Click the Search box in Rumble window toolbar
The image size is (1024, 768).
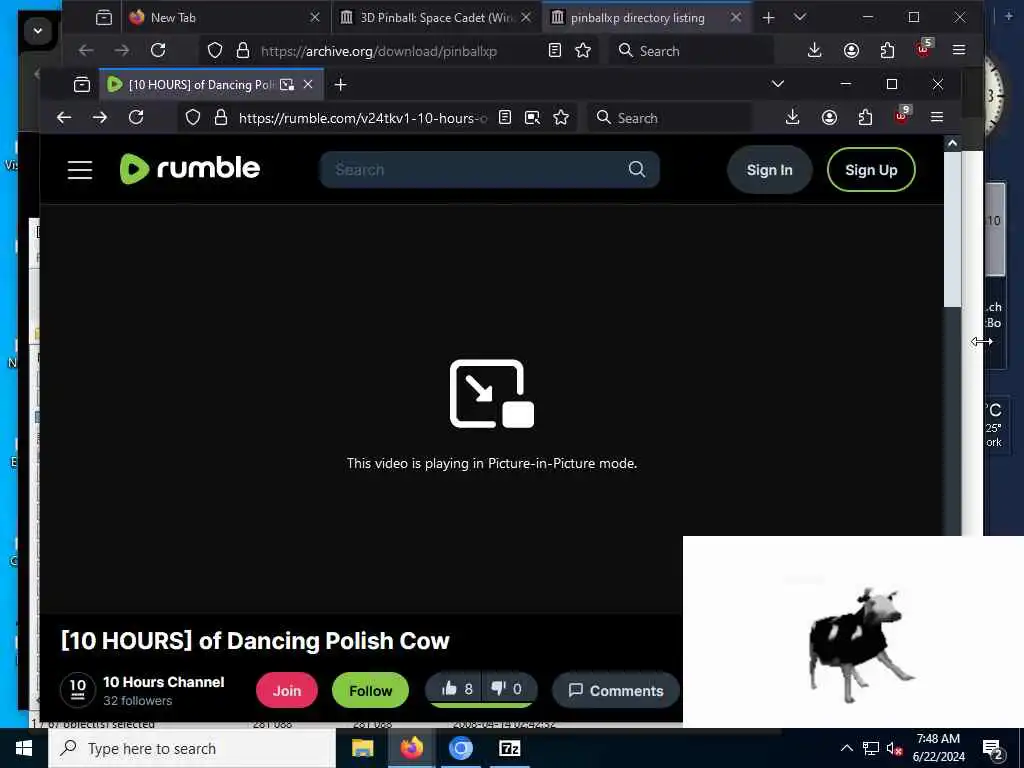pos(669,118)
